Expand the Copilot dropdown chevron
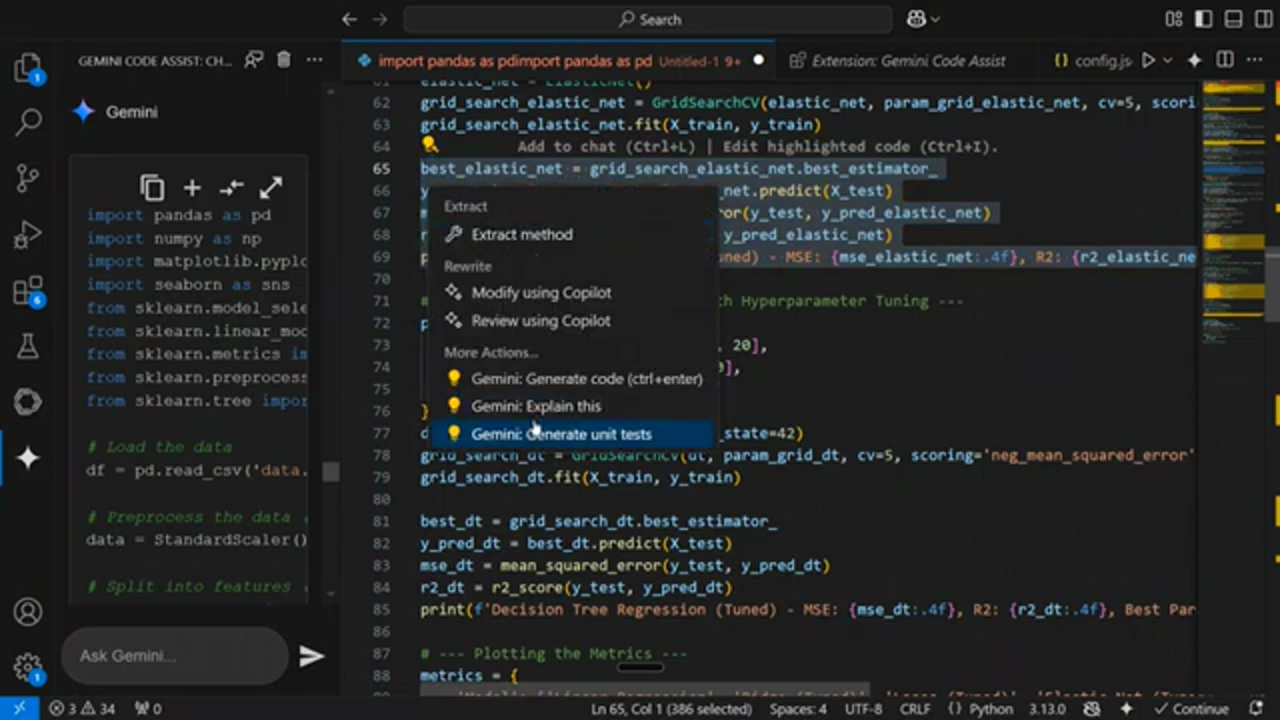The width and height of the screenshot is (1280, 720). point(936,19)
